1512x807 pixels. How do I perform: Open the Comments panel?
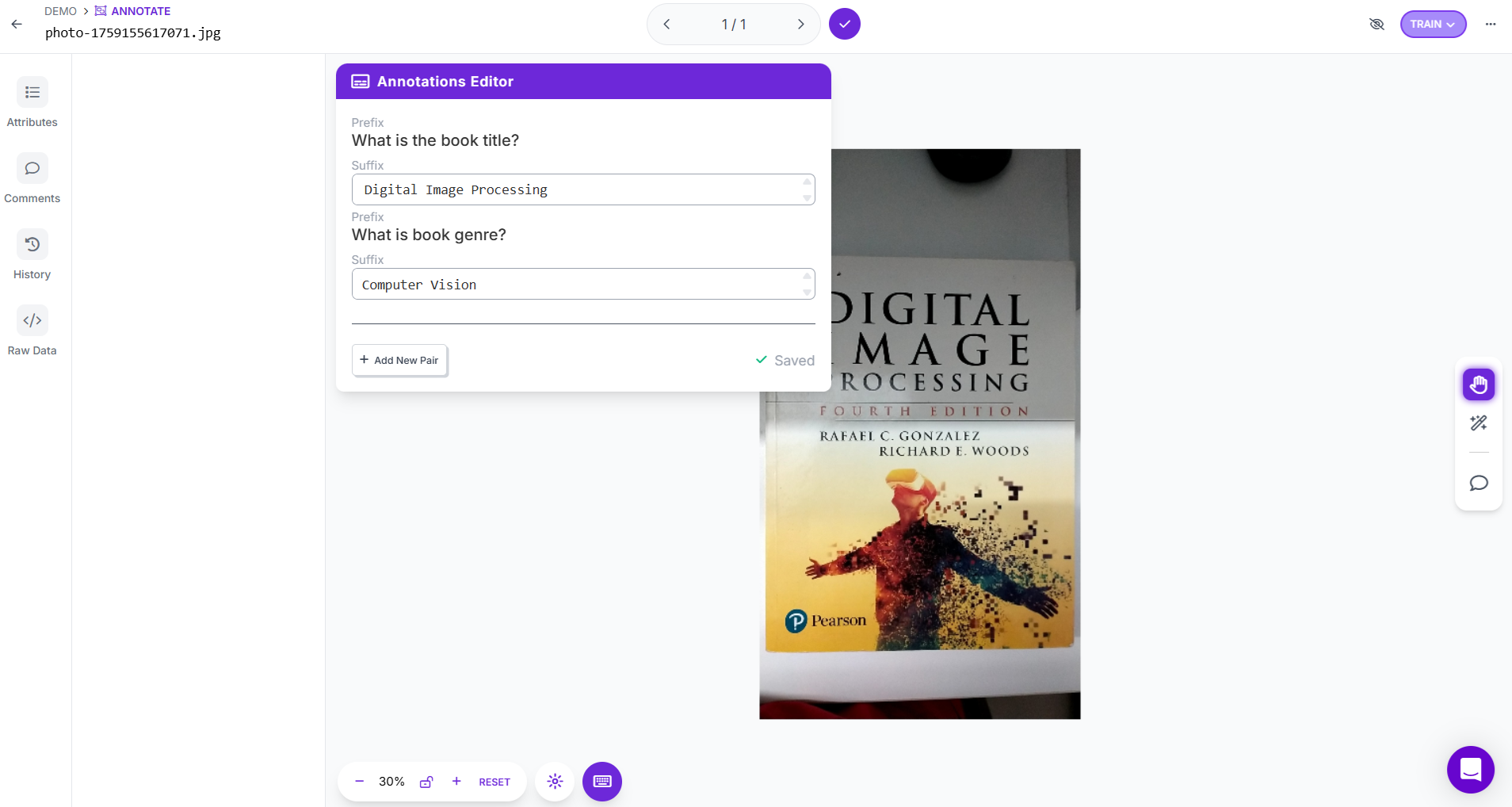tap(32, 178)
